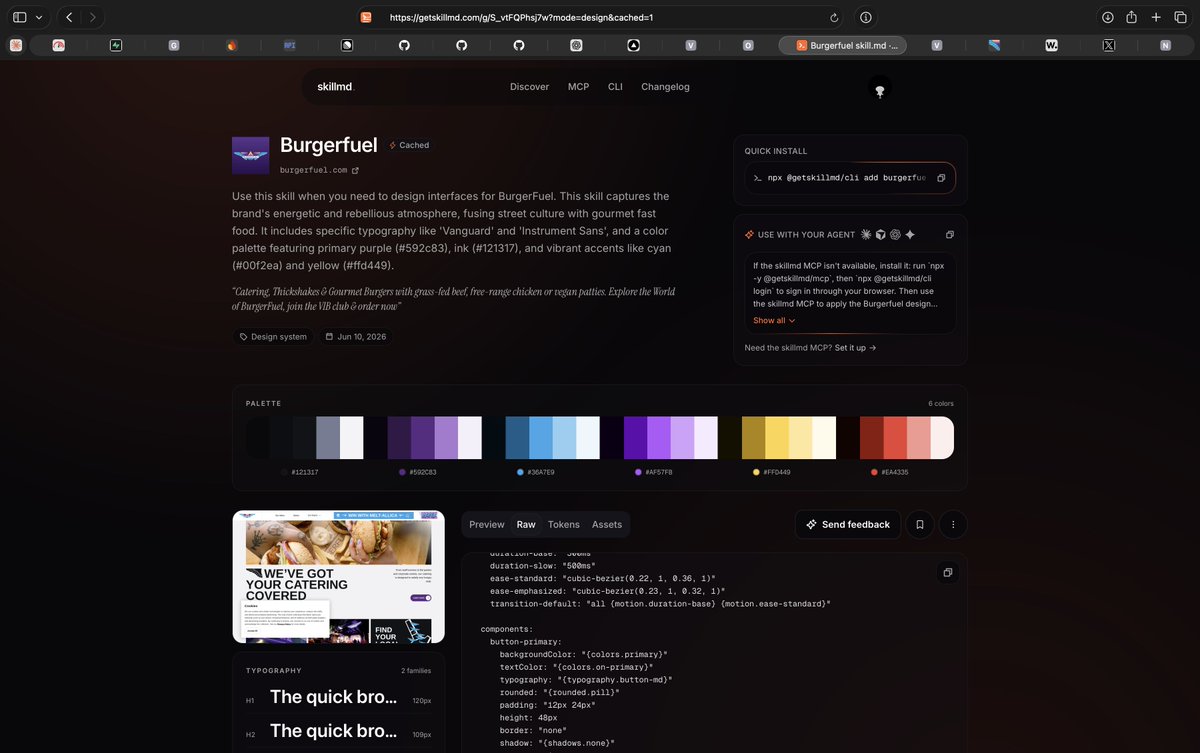Open the BurgerFuel website screenshot preview
This screenshot has width=1200, height=753.
point(339,577)
